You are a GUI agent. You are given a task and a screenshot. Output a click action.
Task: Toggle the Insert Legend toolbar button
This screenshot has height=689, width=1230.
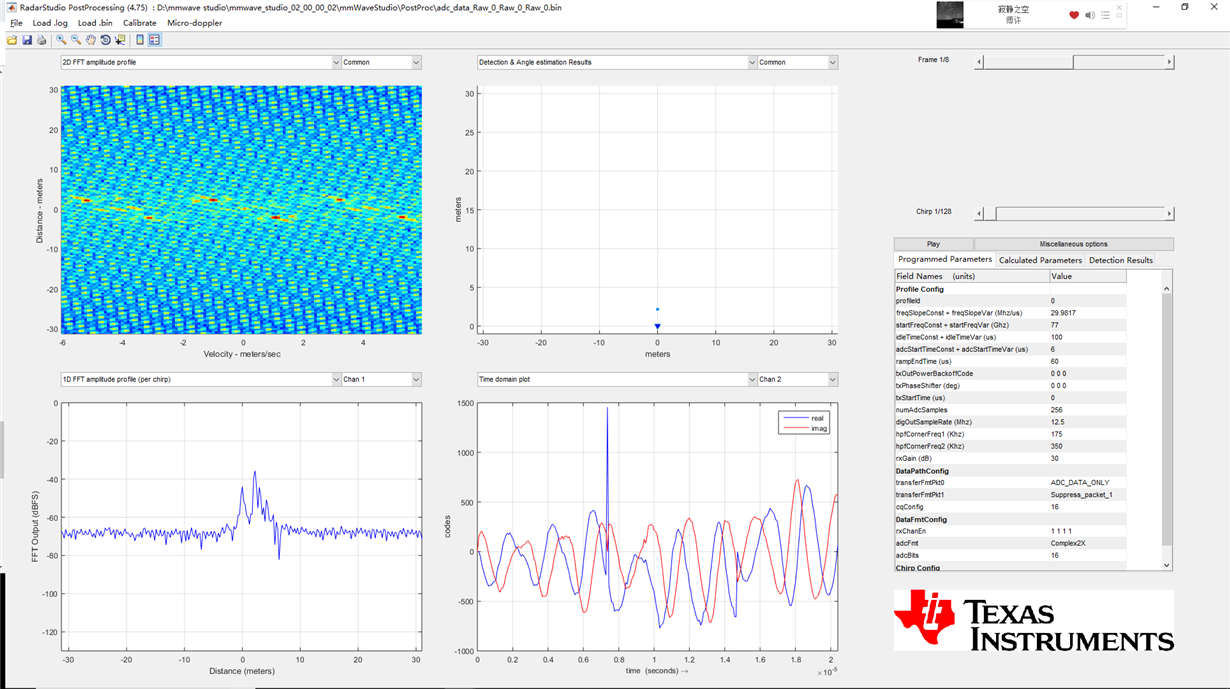155,40
